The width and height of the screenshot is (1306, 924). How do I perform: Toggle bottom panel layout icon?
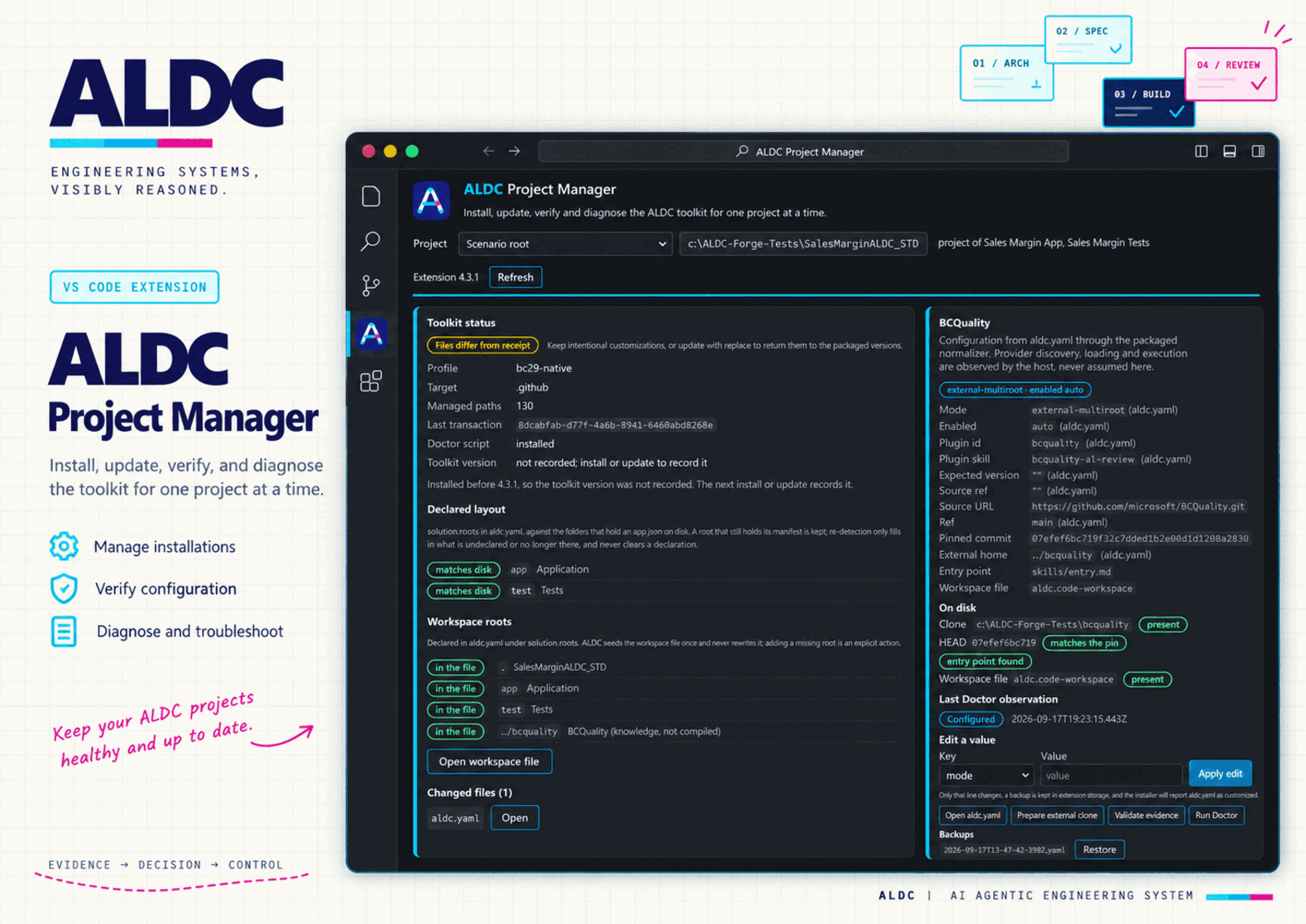[x=1229, y=151]
